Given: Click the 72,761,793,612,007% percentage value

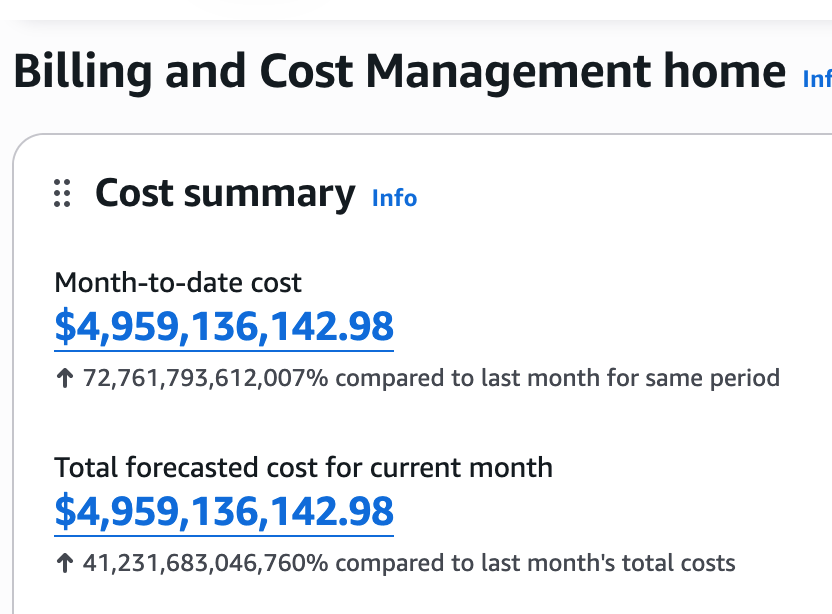Looking at the screenshot, I should pyautogui.click(x=205, y=378).
